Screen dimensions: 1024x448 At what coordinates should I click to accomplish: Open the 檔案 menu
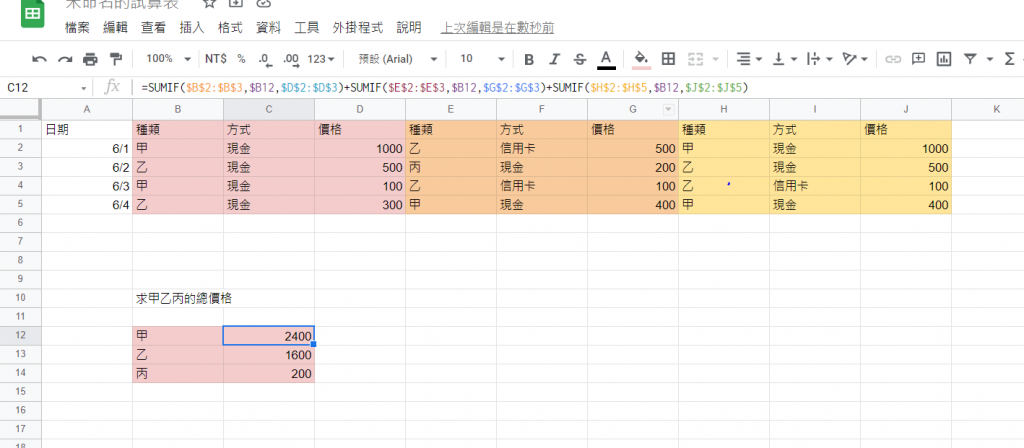point(78,28)
